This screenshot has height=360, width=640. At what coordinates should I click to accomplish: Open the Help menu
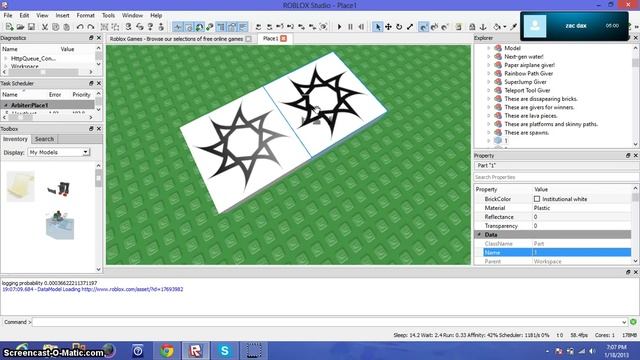156,16
